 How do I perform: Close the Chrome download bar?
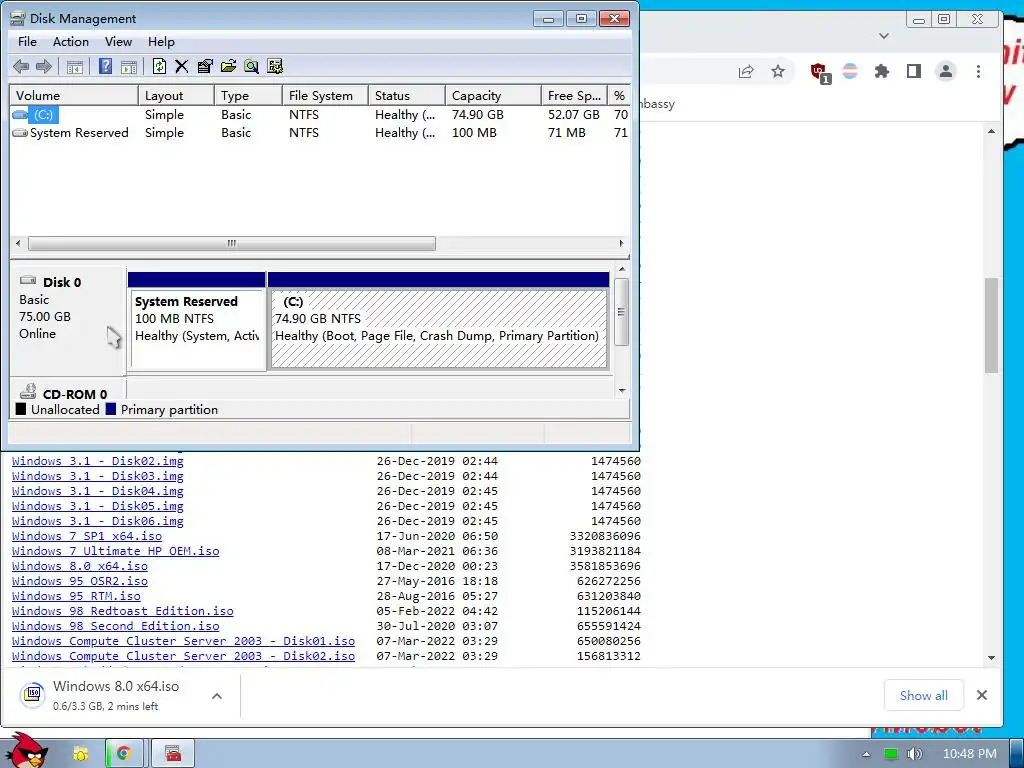pos(982,696)
